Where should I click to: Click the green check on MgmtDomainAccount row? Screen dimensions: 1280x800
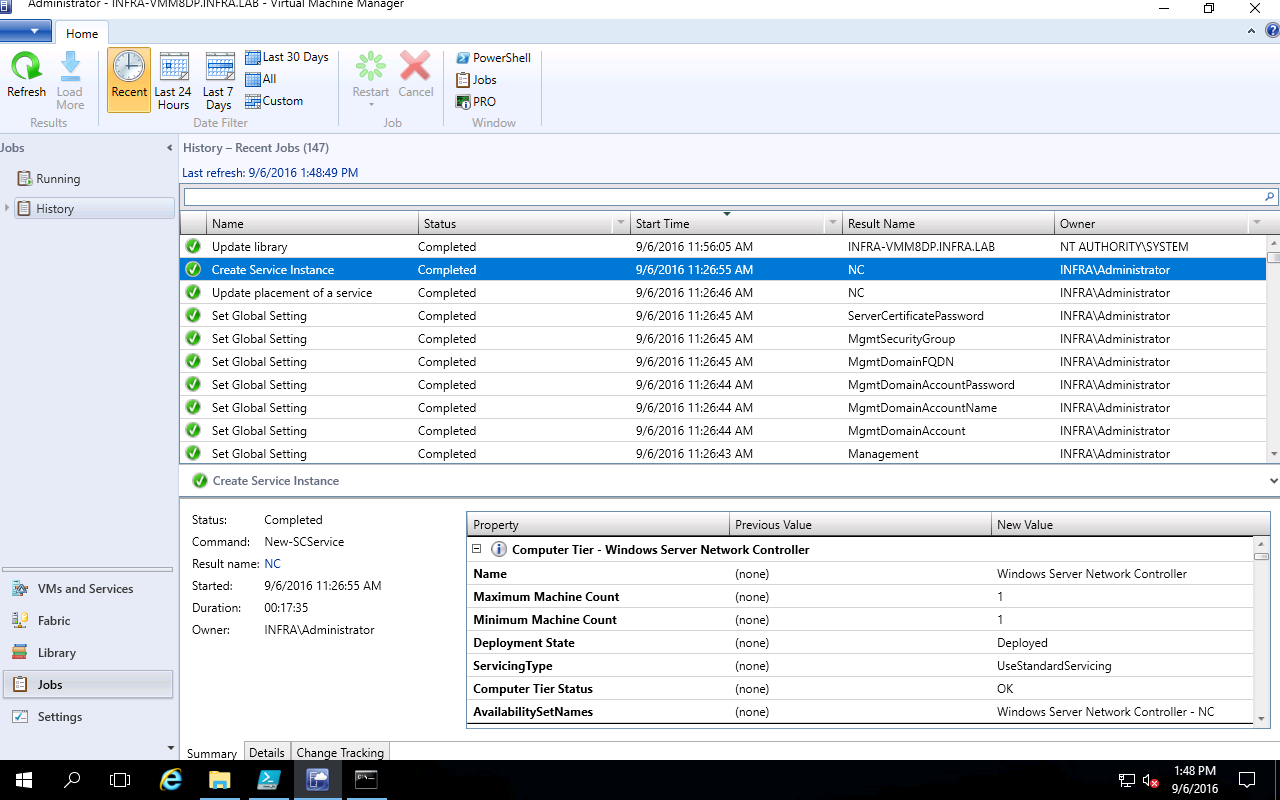[193, 430]
